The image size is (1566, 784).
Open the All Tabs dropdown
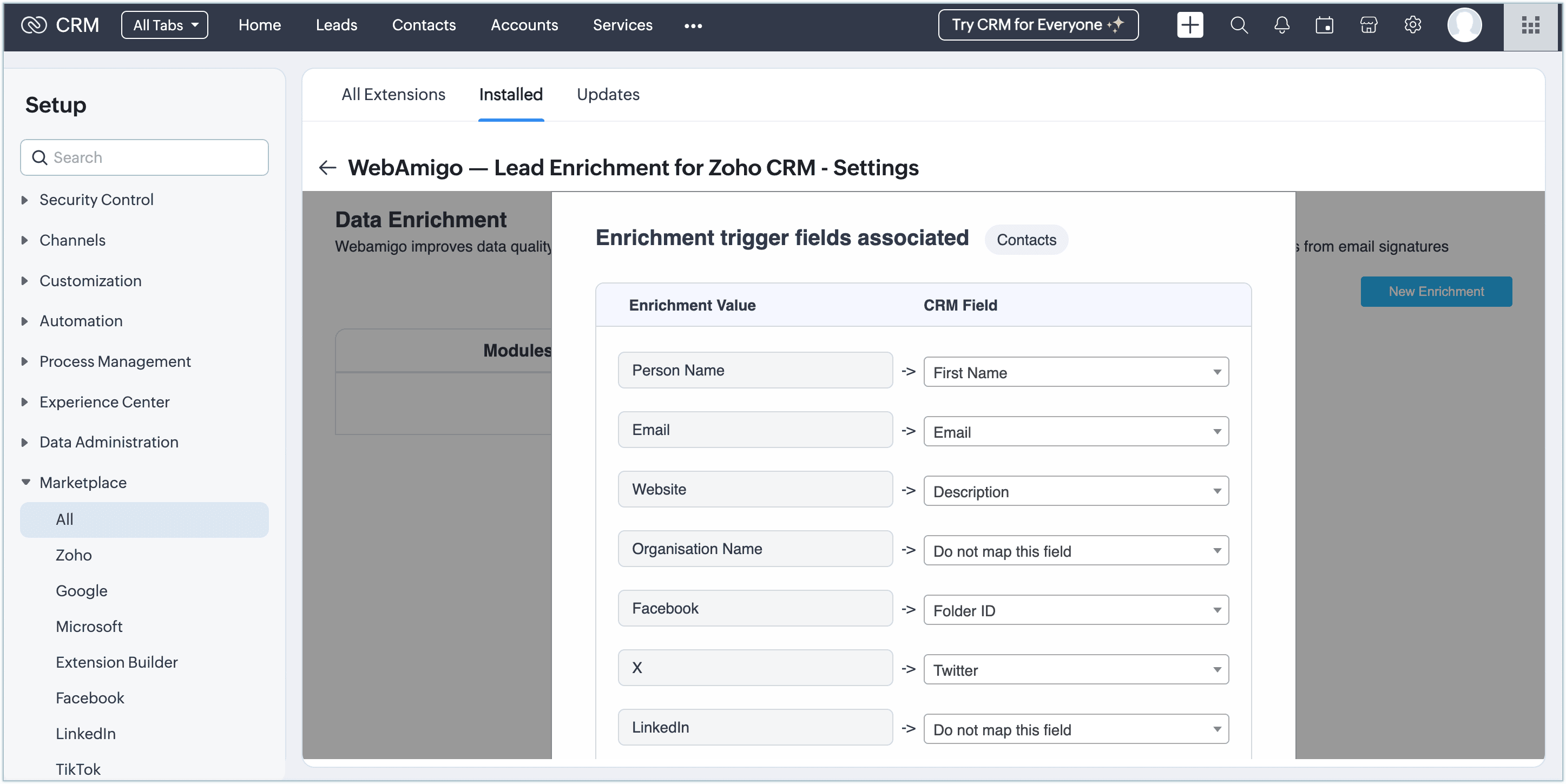point(165,25)
